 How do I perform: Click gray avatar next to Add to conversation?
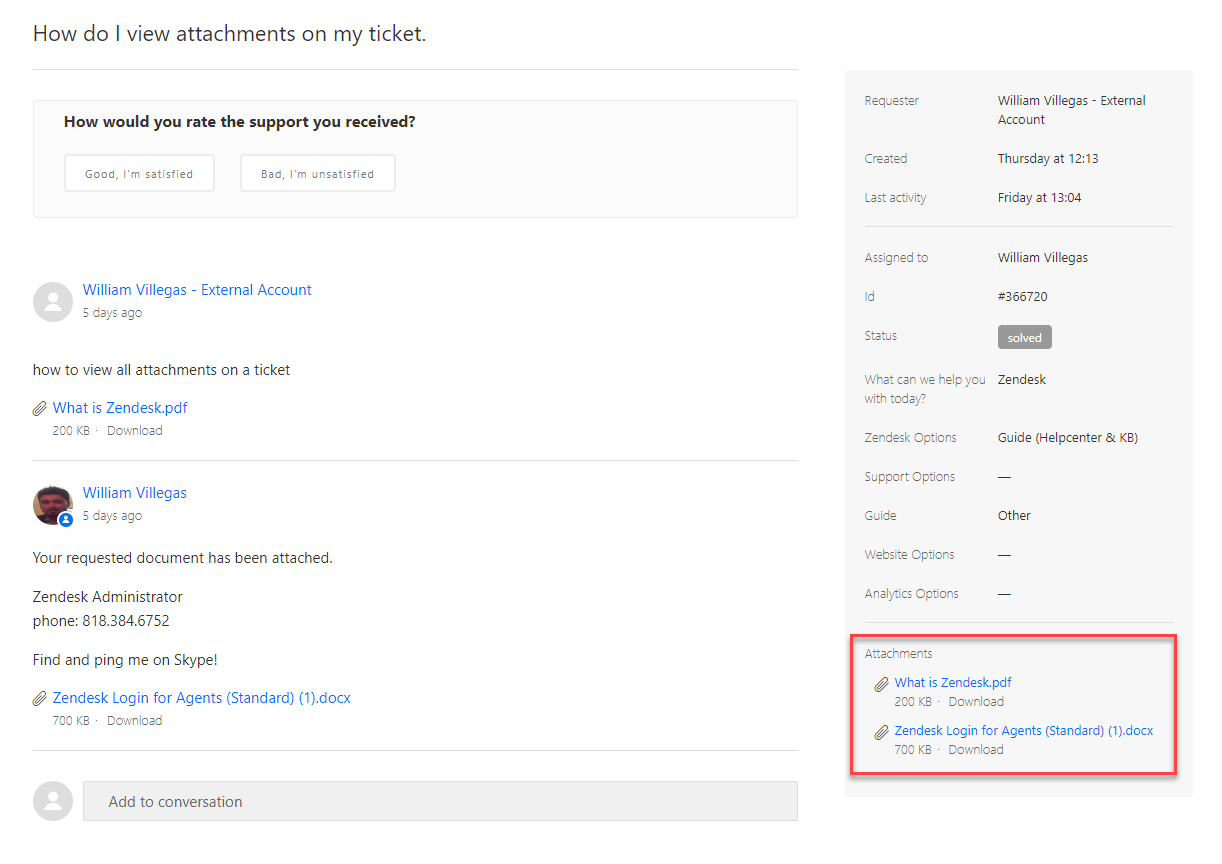[53, 801]
